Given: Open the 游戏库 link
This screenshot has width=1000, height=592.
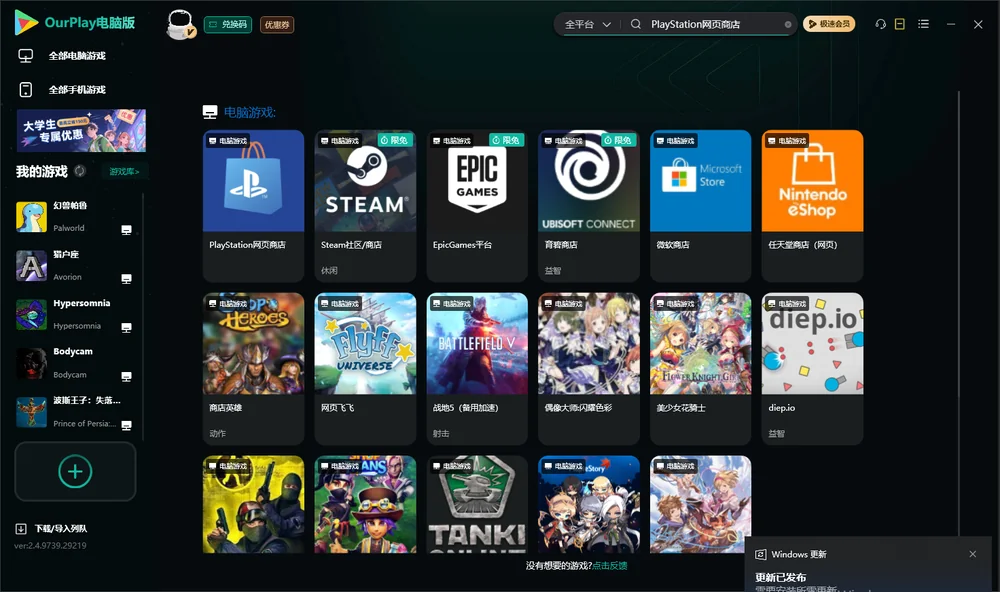Looking at the screenshot, I should 124,172.
